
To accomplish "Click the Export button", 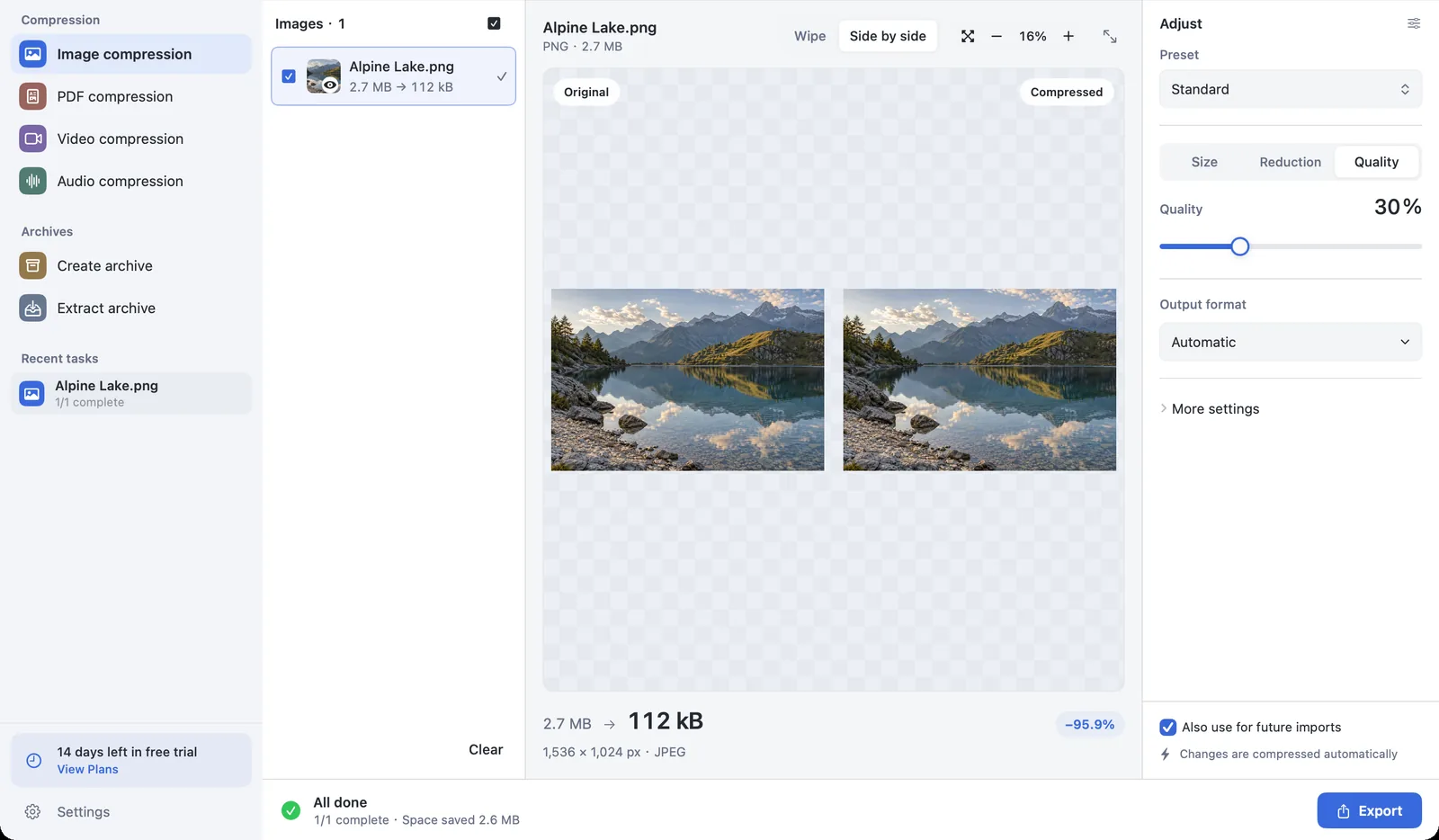I will point(1369,810).
